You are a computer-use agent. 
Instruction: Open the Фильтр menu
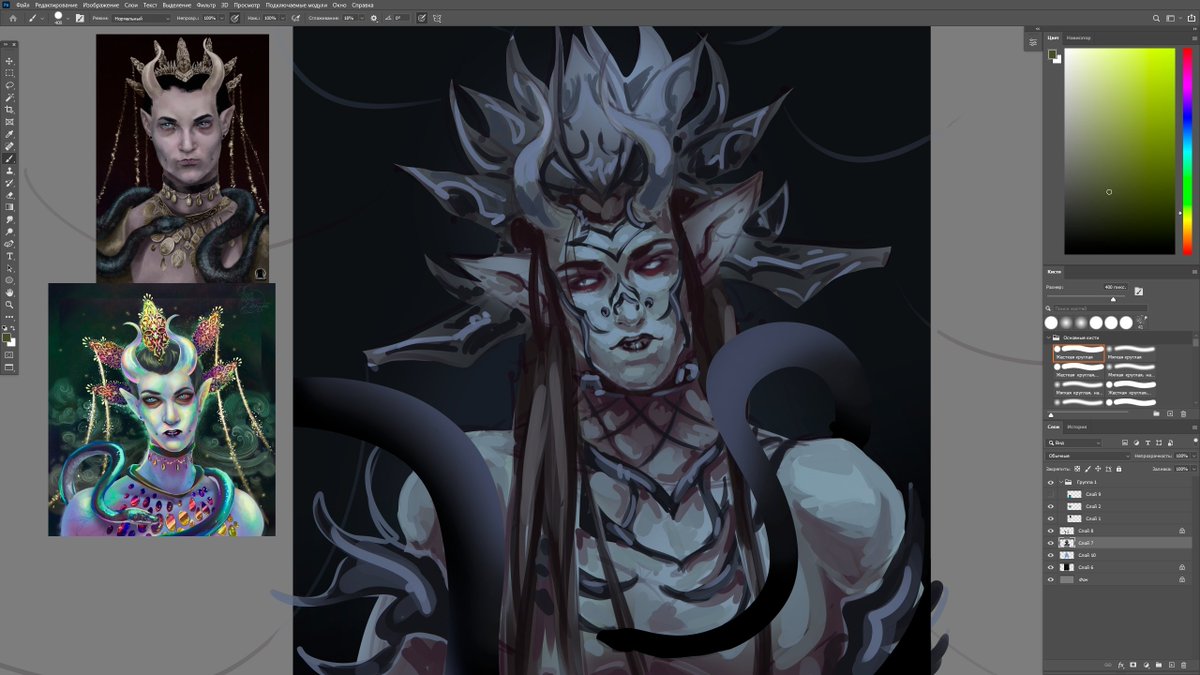(206, 5)
